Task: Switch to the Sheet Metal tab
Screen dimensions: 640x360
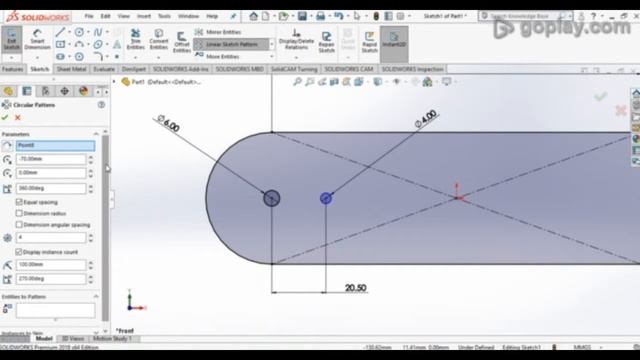Action: [x=71, y=69]
